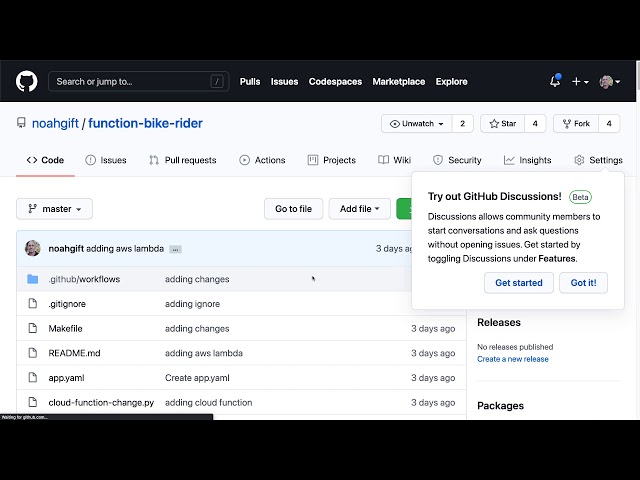Image resolution: width=640 pixels, height=480 pixels.
Task: Switch to the Actions tab
Action: coord(262,160)
